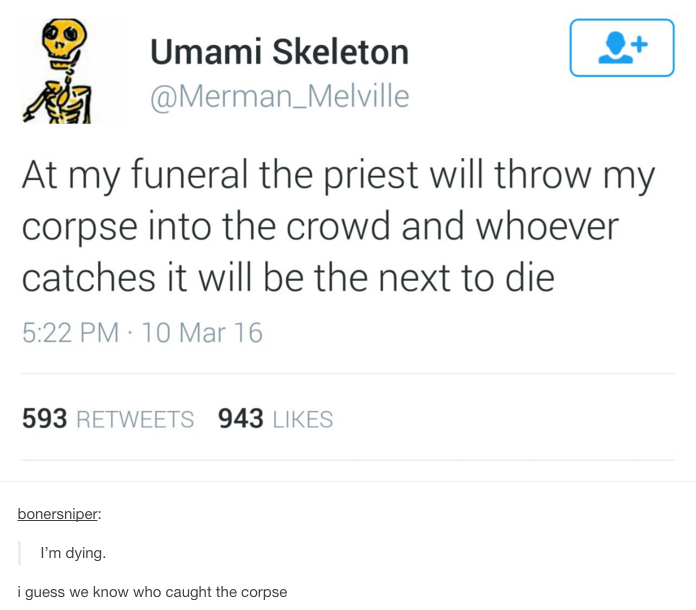Open Umami Skeleton's profile name
The height and width of the screenshot is (610, 696).
tap(279, 51)
